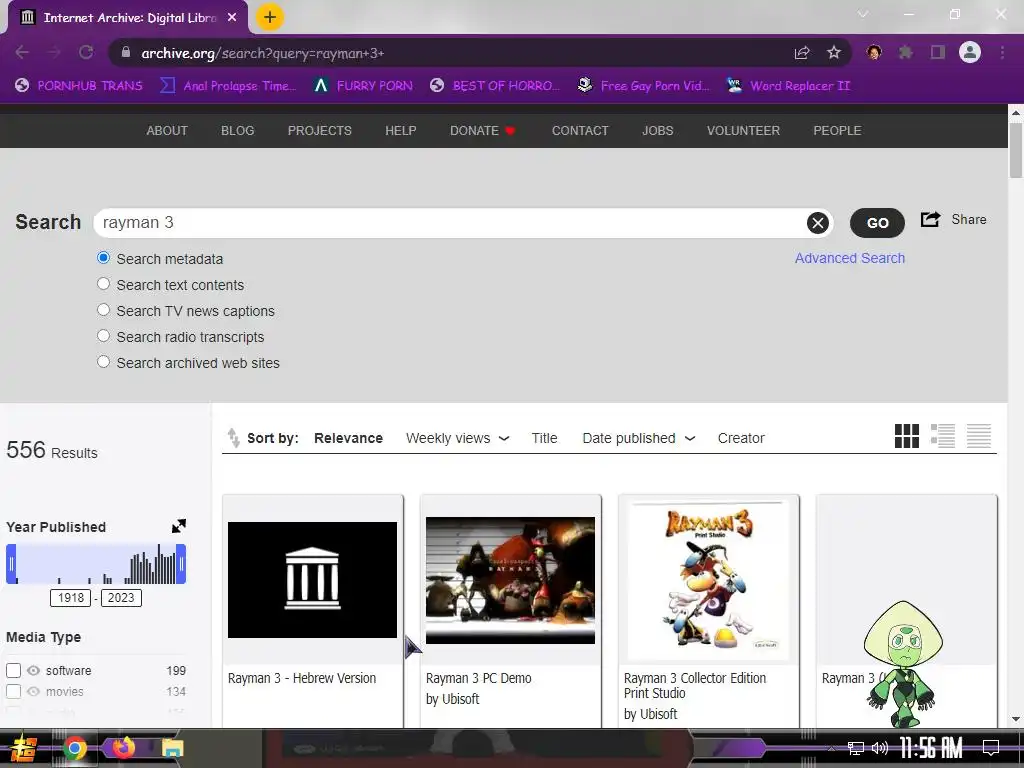Open the notifications tray icon

click(x=991, y=748)
